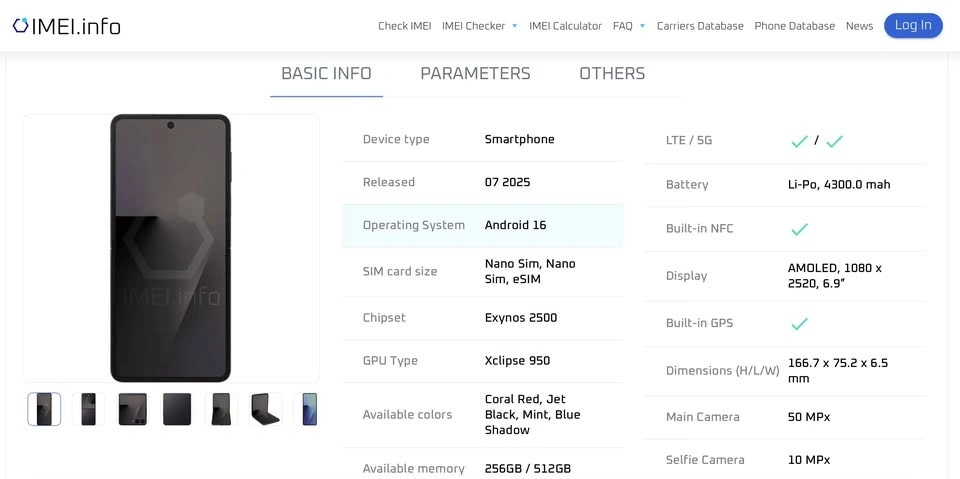Go to the IMEI Calculator page
The height and width of the screenshot is (479, 960).
[565, 26]
